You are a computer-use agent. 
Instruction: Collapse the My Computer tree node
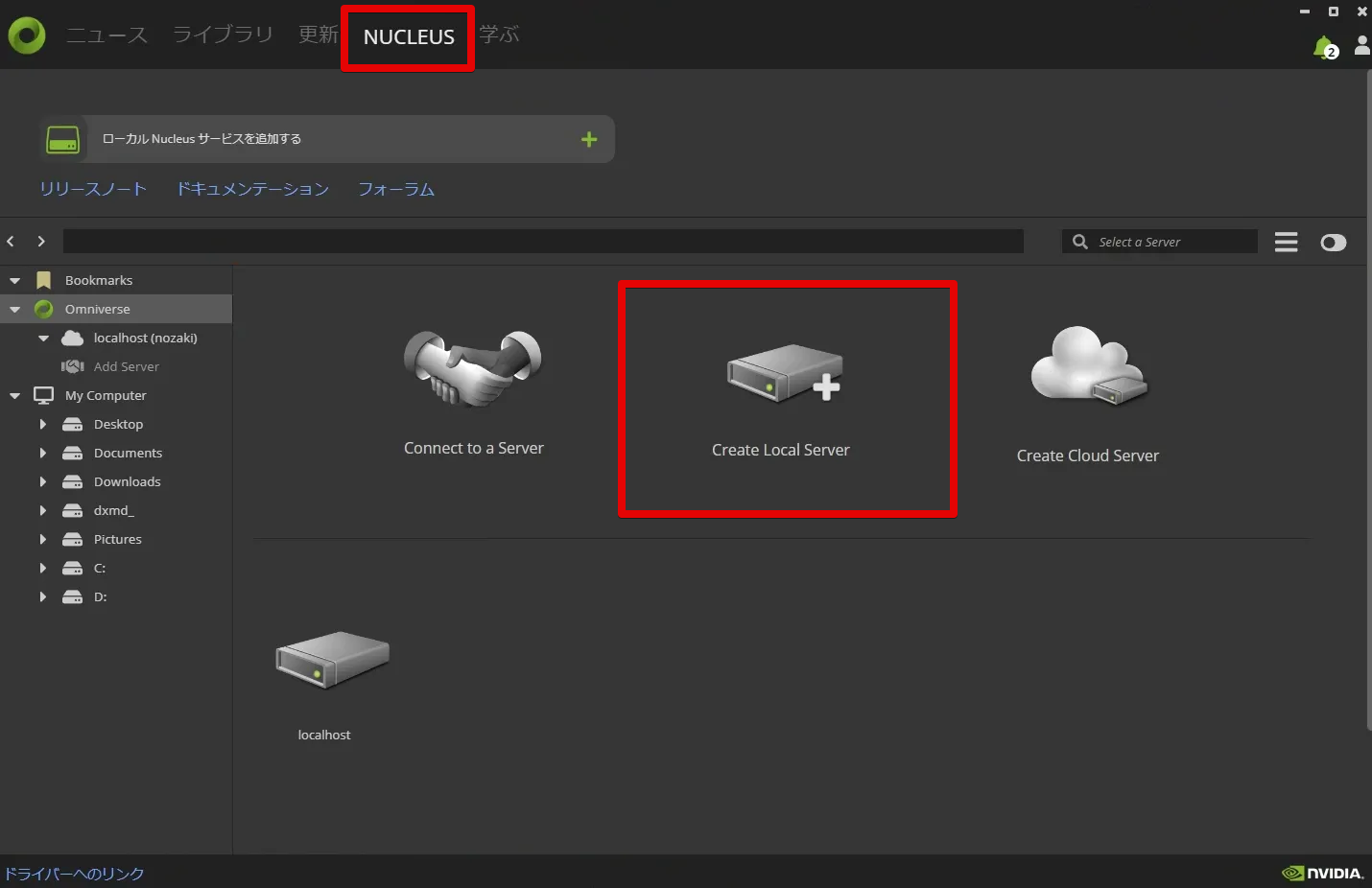coord(15,396)
